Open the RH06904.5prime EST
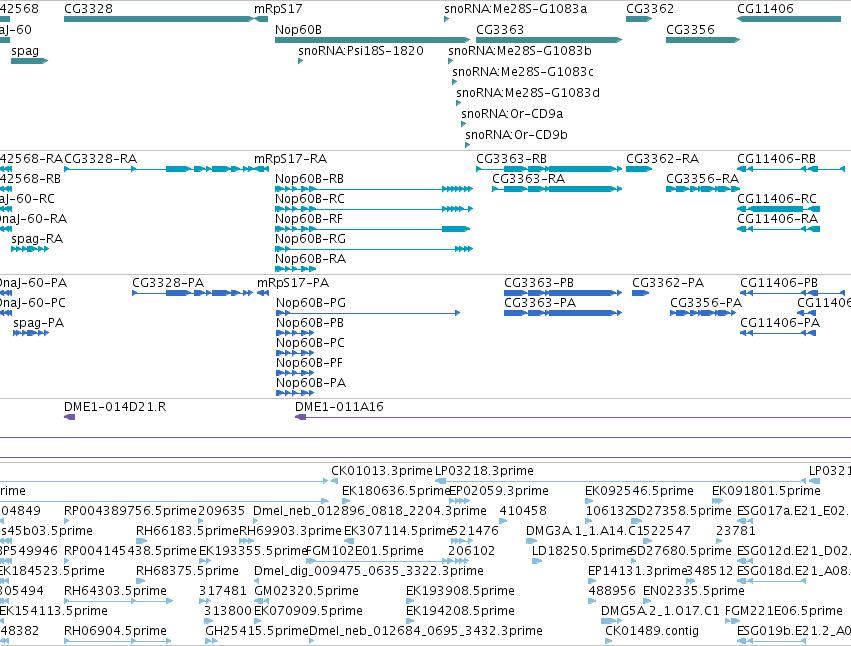 (118, 641)
